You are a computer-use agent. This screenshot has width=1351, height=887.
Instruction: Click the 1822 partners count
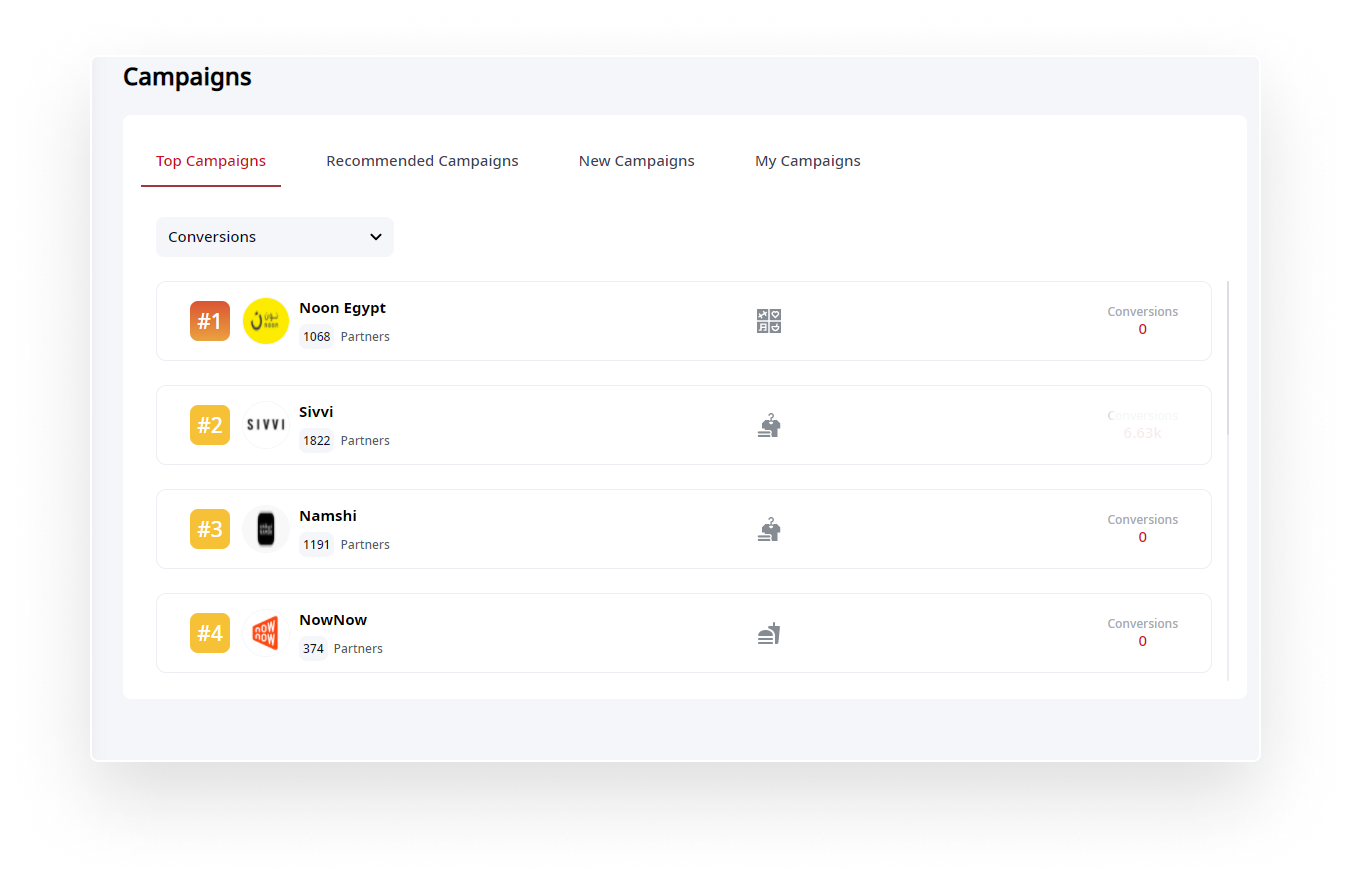coord(317,441)
